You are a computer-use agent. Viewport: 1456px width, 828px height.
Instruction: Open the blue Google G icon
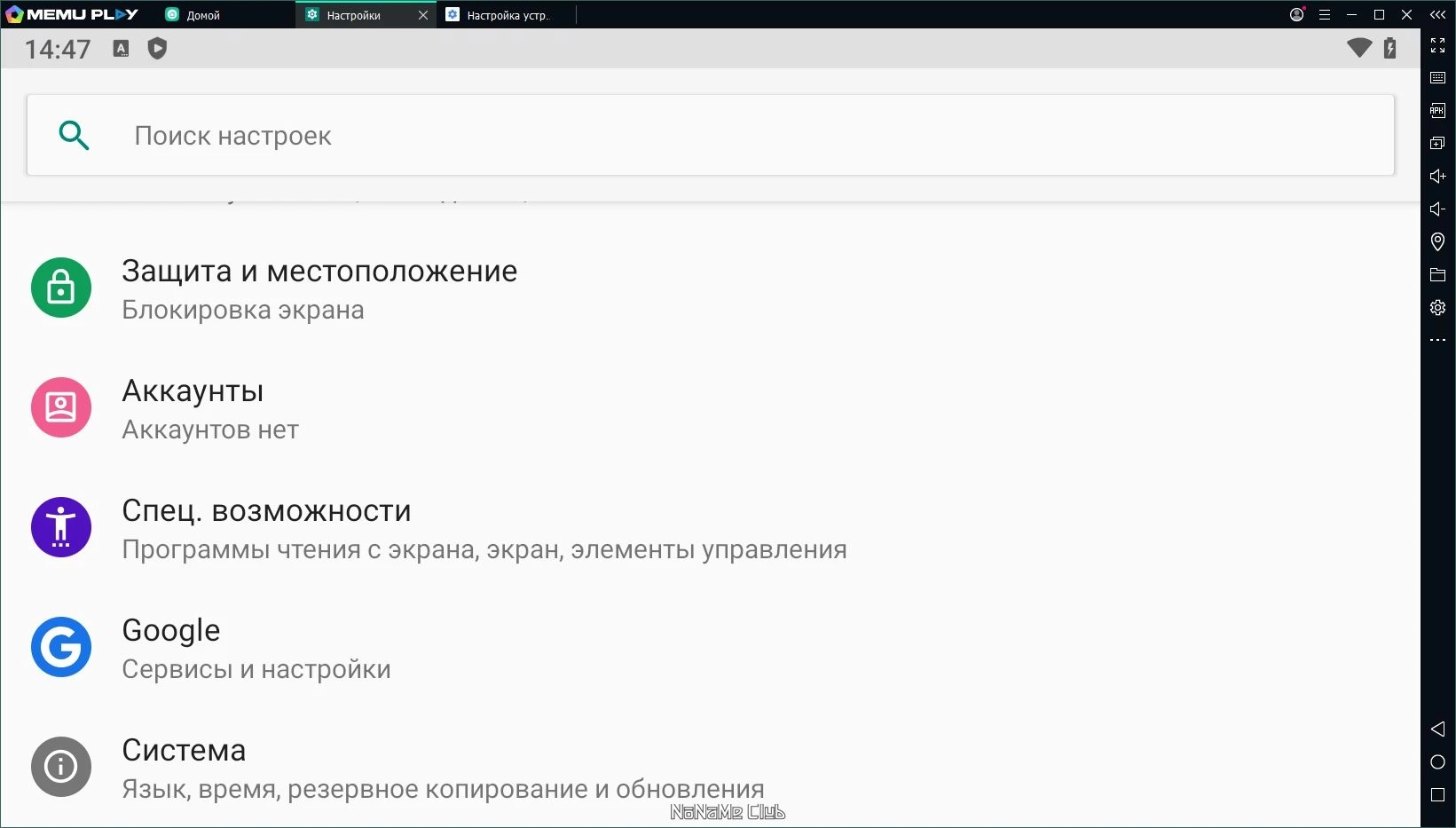pos(61,647)
